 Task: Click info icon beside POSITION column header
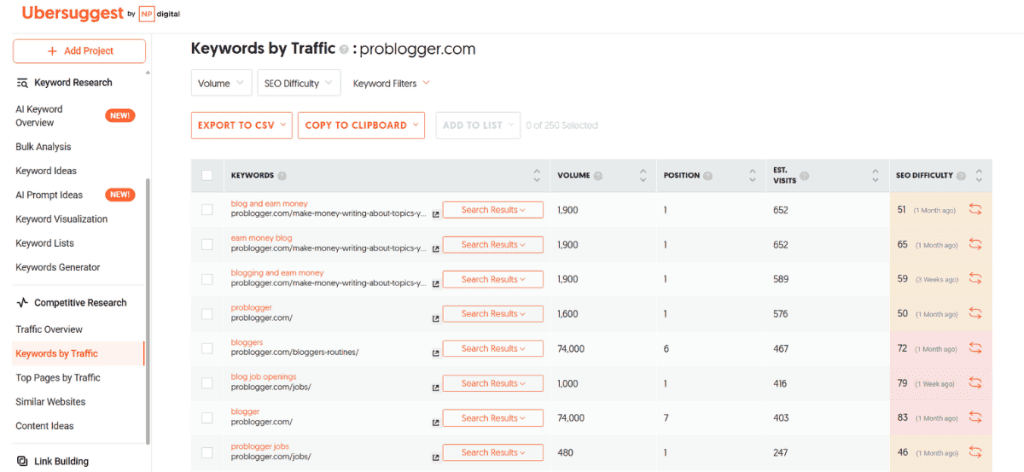click(708, 176)
